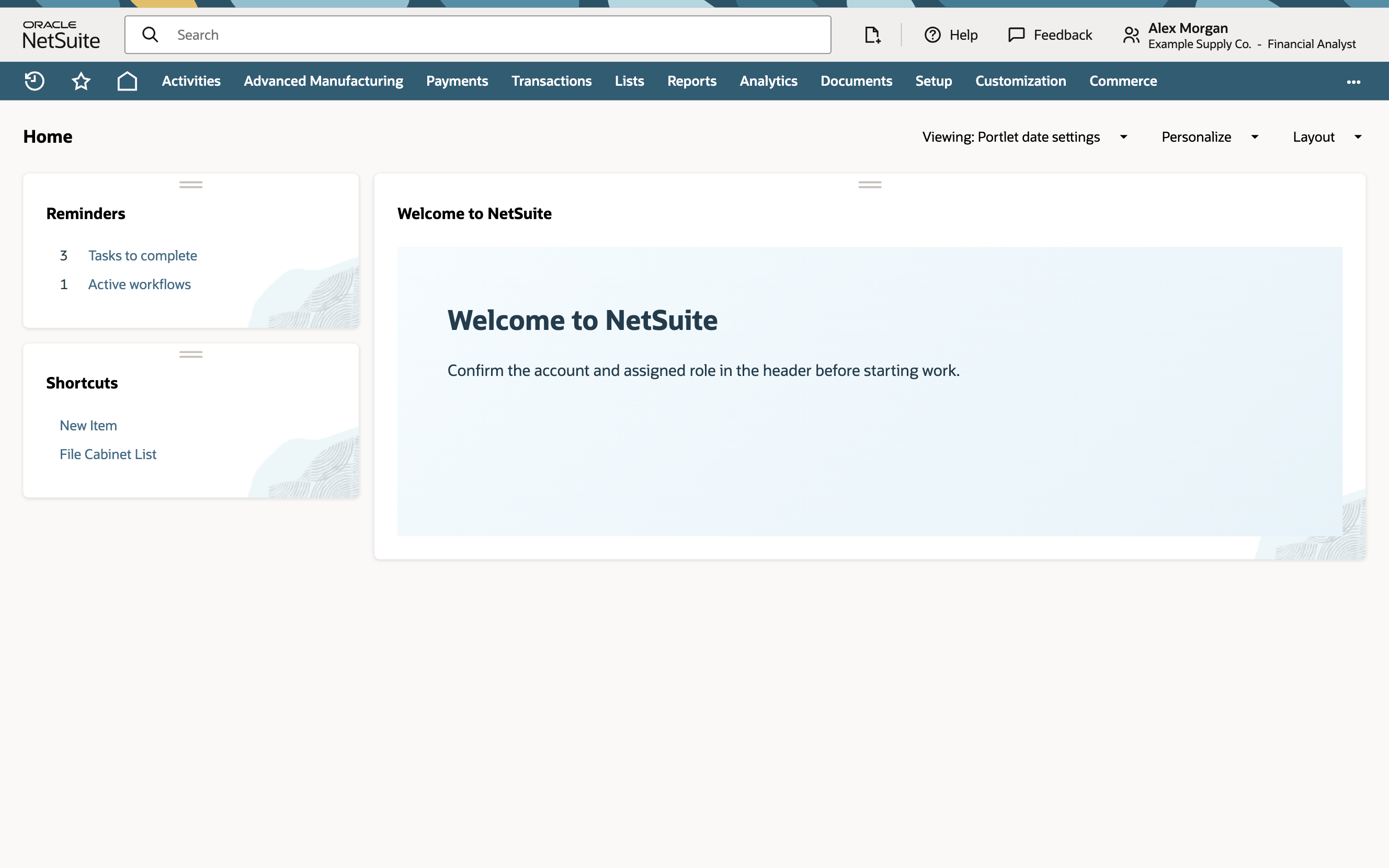Click the File Cabinet List shortcut

108,454
